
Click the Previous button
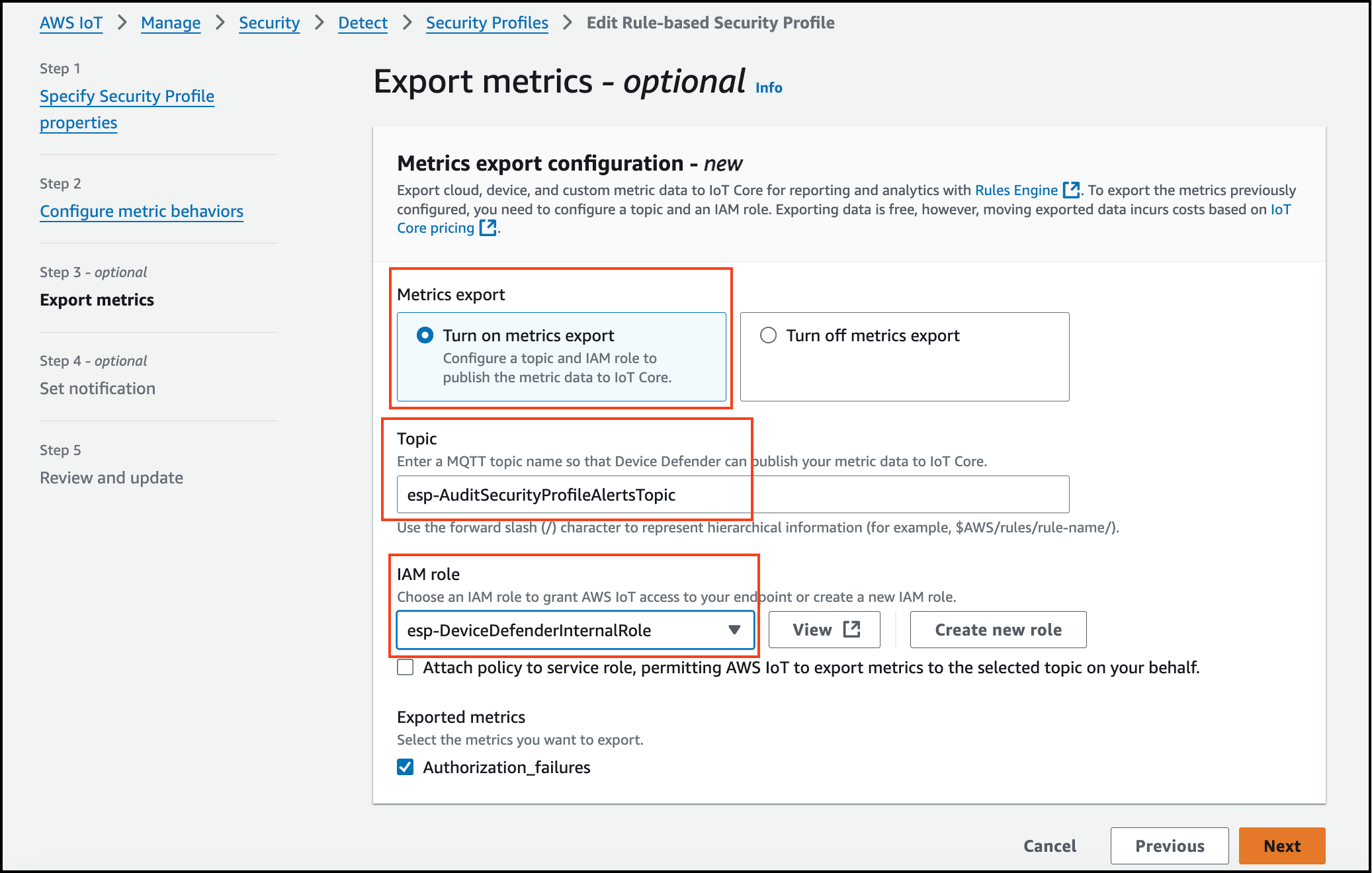click(1169, 846)
